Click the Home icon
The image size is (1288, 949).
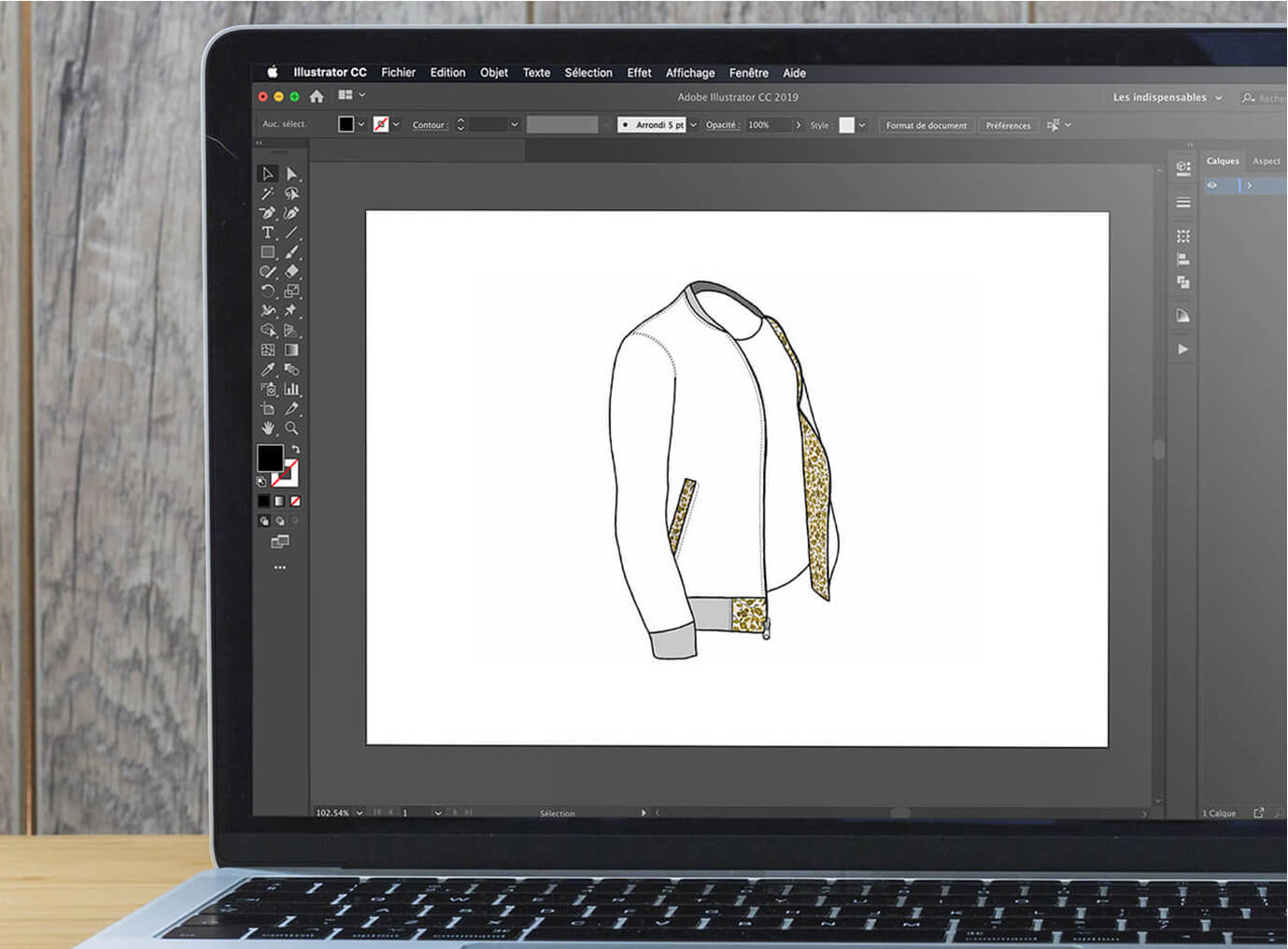click(317, 96)
